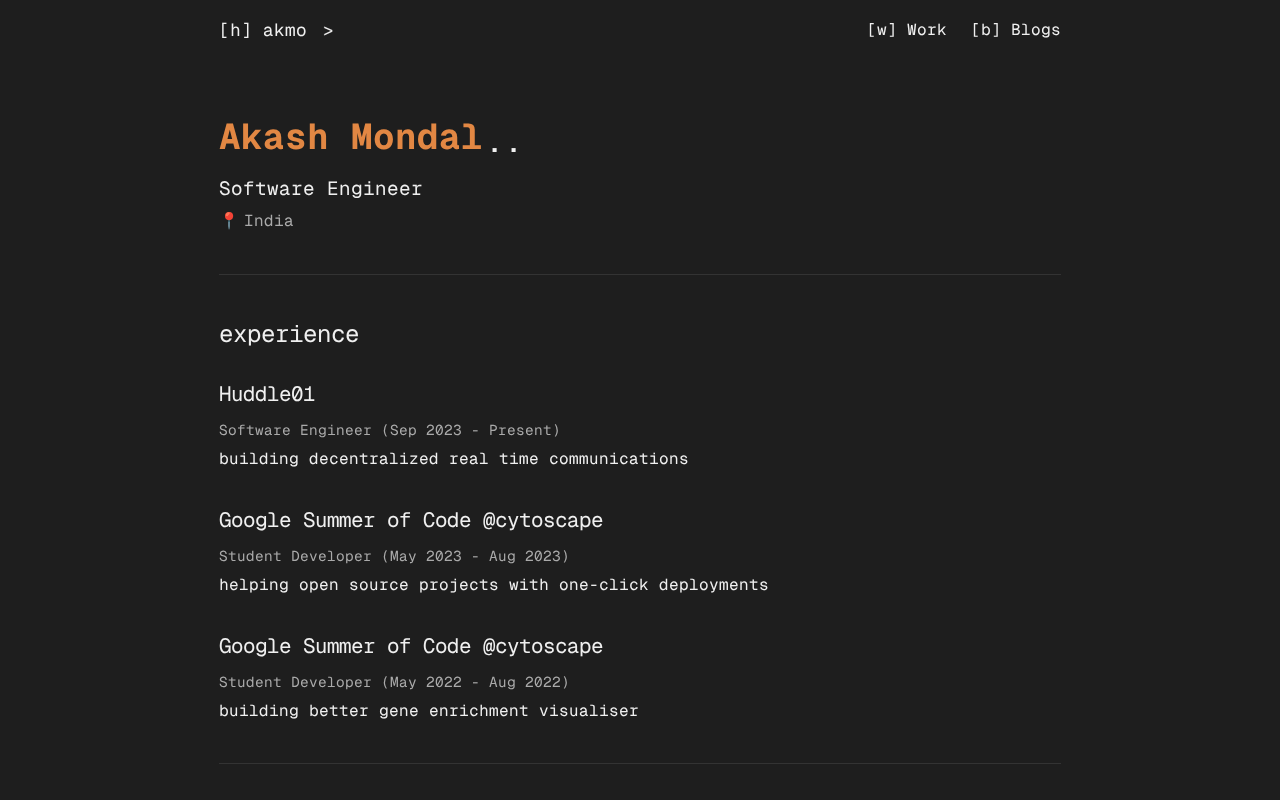The image size is (1280, 800).
Task: Open Google Summer of Code heading above May 2022
Action: (410, 647)
